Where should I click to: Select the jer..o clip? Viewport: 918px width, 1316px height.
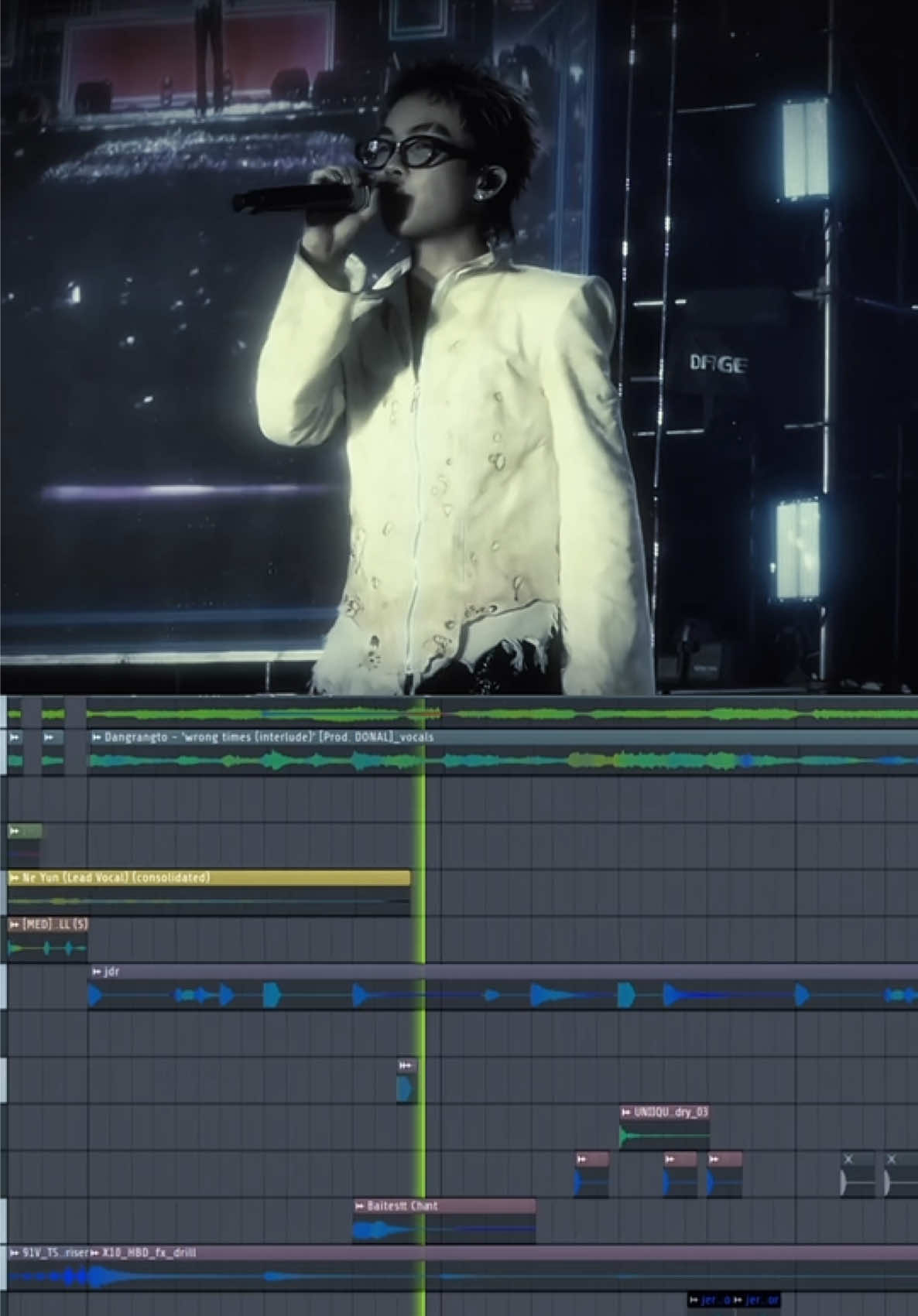(710, 1300)
